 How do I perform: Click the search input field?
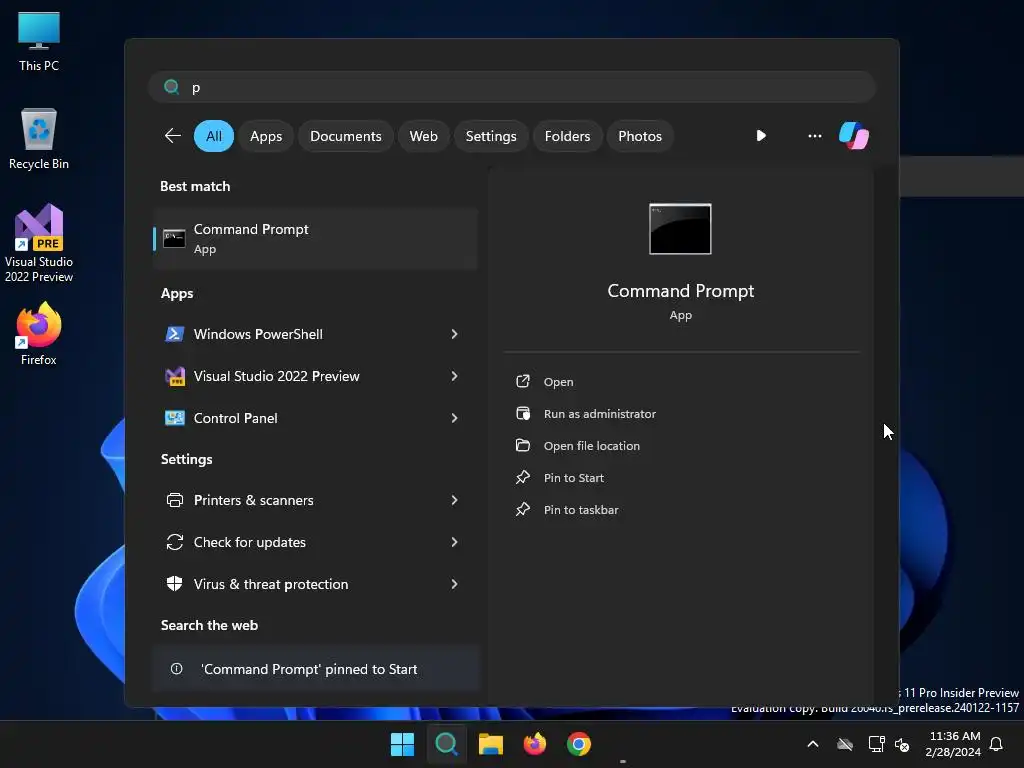pyautogui.click(x=511, y=87)
